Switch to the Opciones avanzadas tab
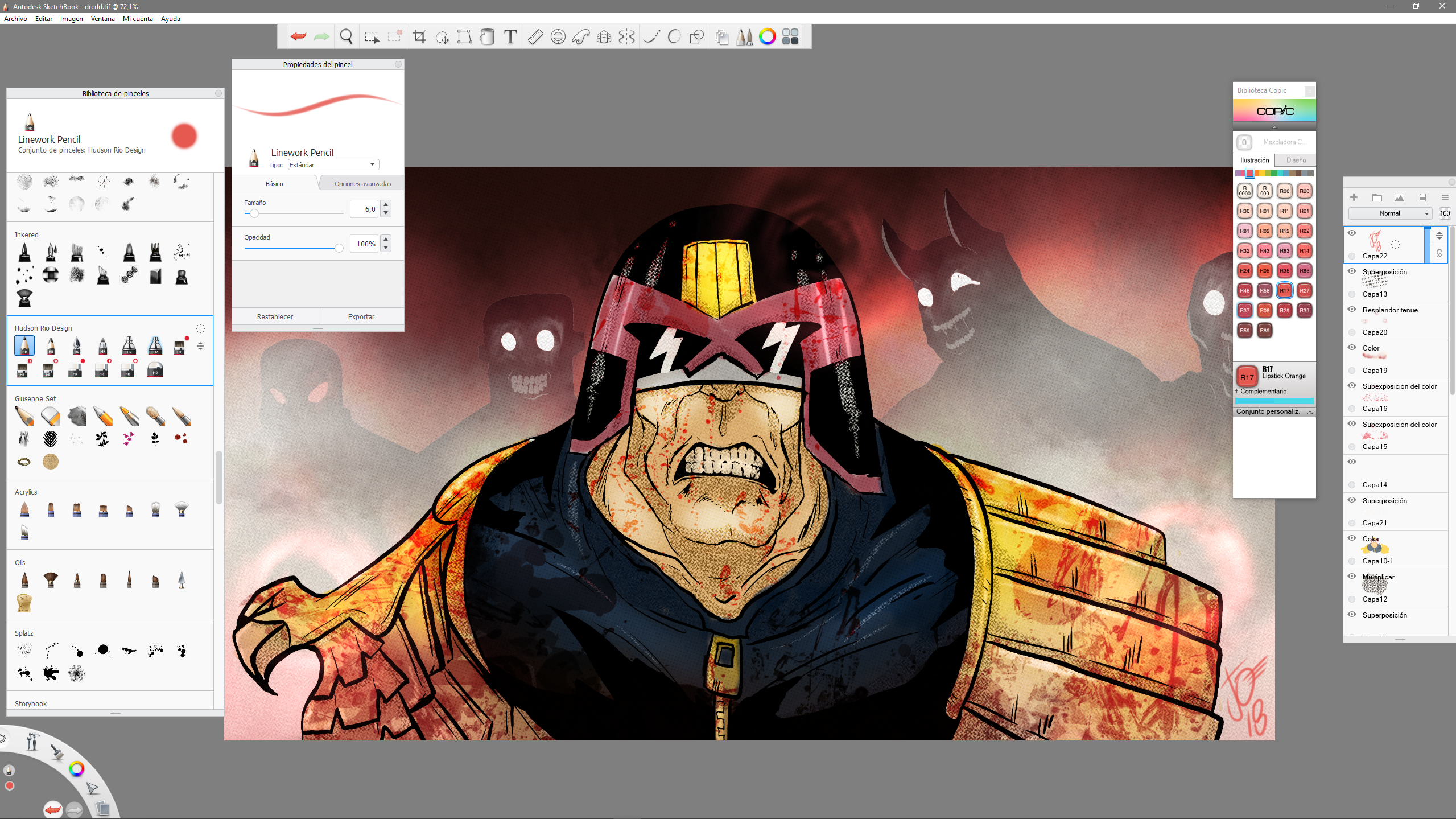Image resolution: width=1456 pixels, height=819 pixels. pos(362,184)
